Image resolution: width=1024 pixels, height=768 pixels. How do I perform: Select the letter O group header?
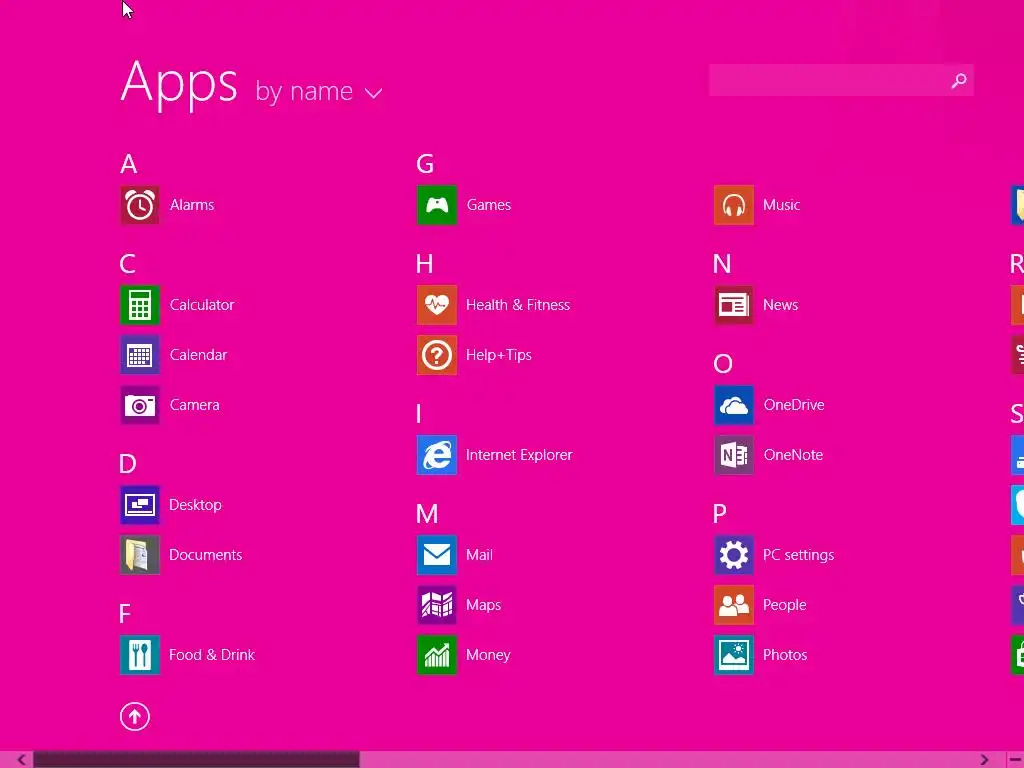[x=723, y=364]
